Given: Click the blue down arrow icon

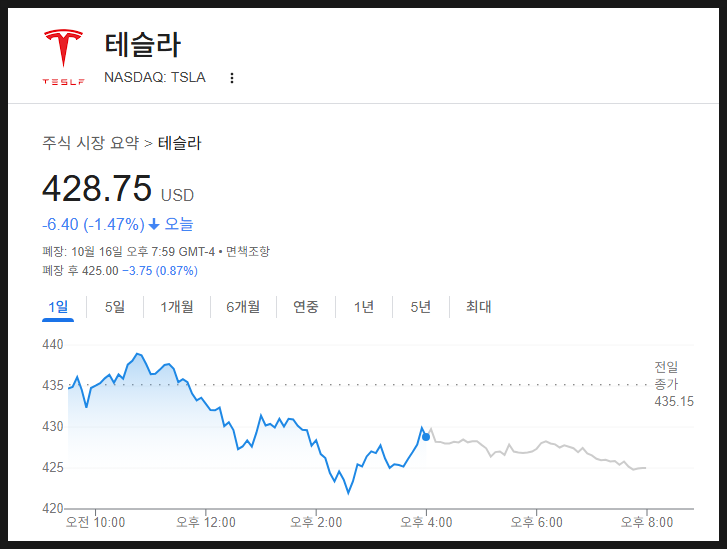Looking at the screenshot, I should 154,224.
